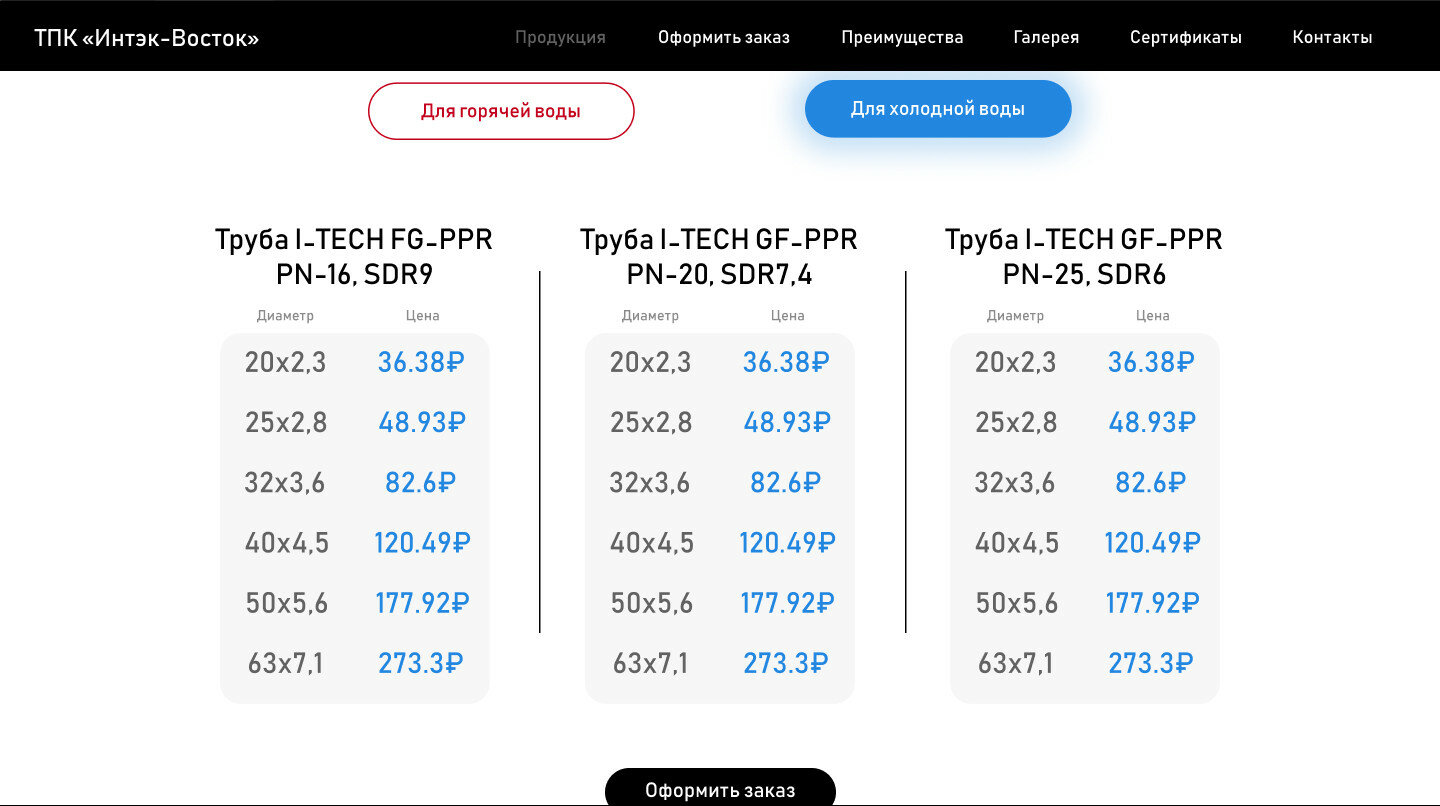Navigate to Галерея
Screen dimensions: 1440x806
pos(1046,38)
